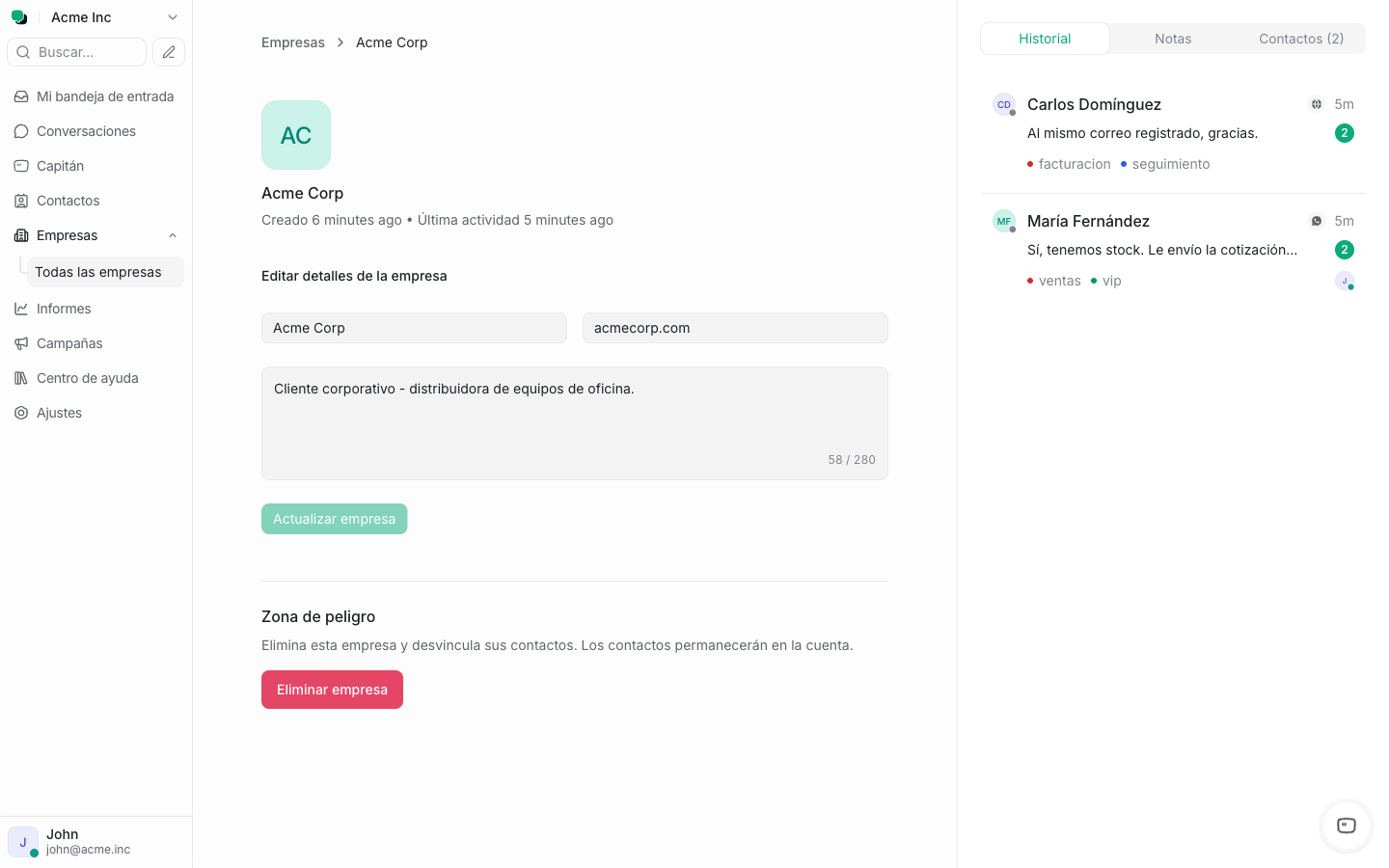Viewport: 1389px width, 868px height.
Task: Open Centro de ayuda
Action: click(95, 378)
